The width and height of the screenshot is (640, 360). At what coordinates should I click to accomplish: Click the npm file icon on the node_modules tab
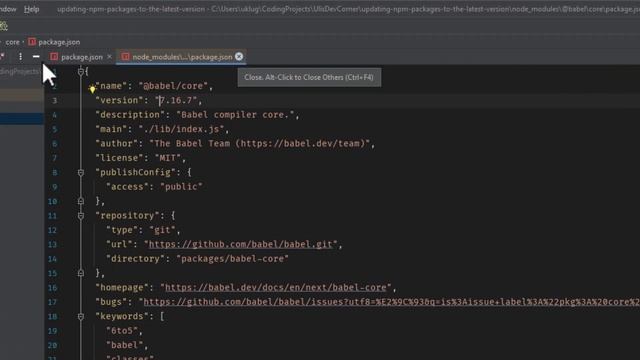click(x=125, y=57)
